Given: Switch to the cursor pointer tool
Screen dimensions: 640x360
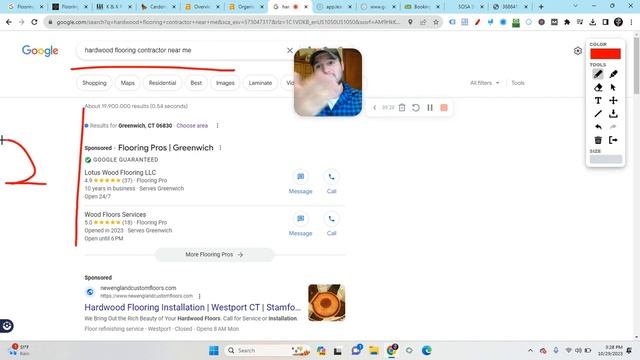Looking at the screenshot, I should point(613,87).
